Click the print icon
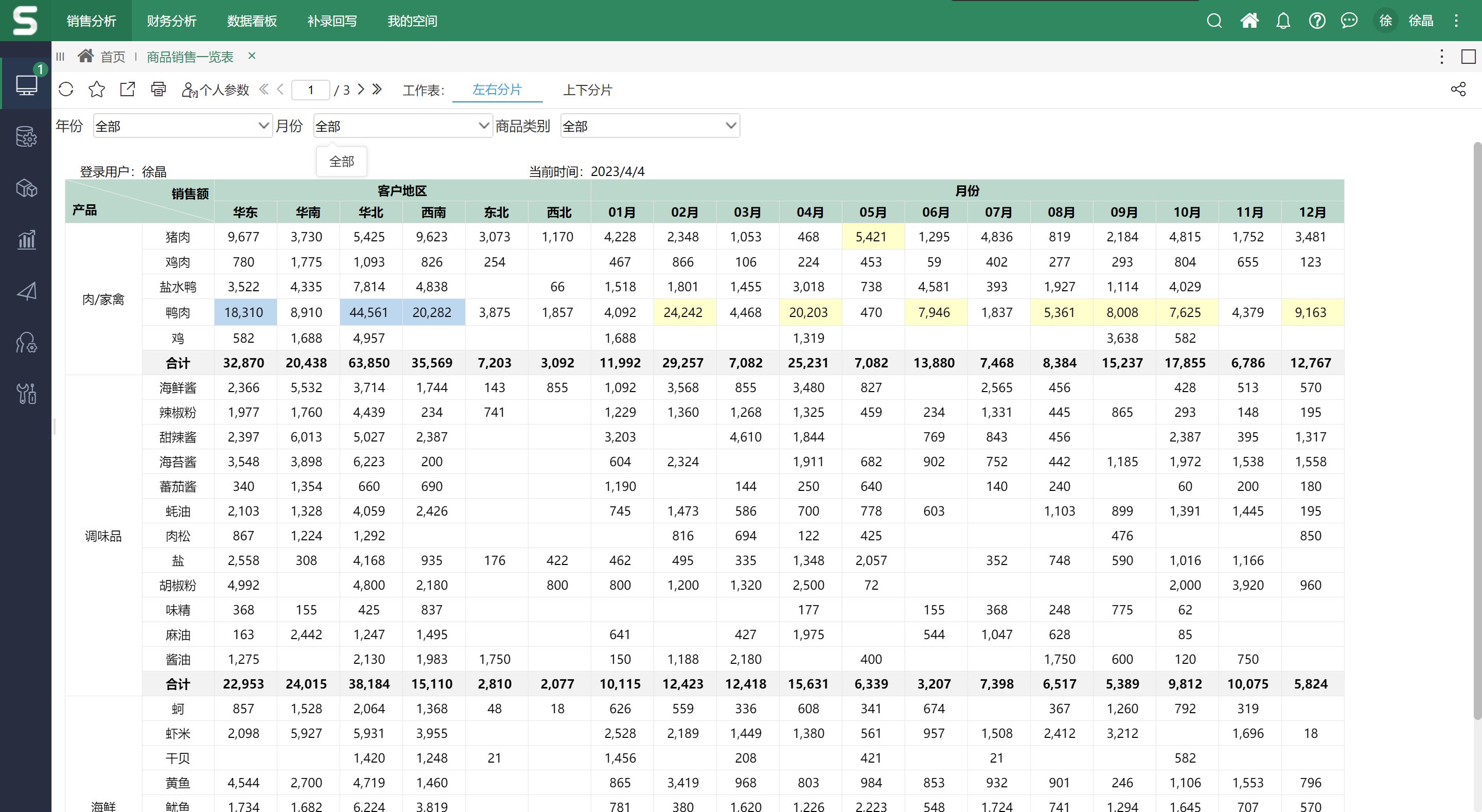This screenshot has width=1482, height=812. tap(158, 89)
